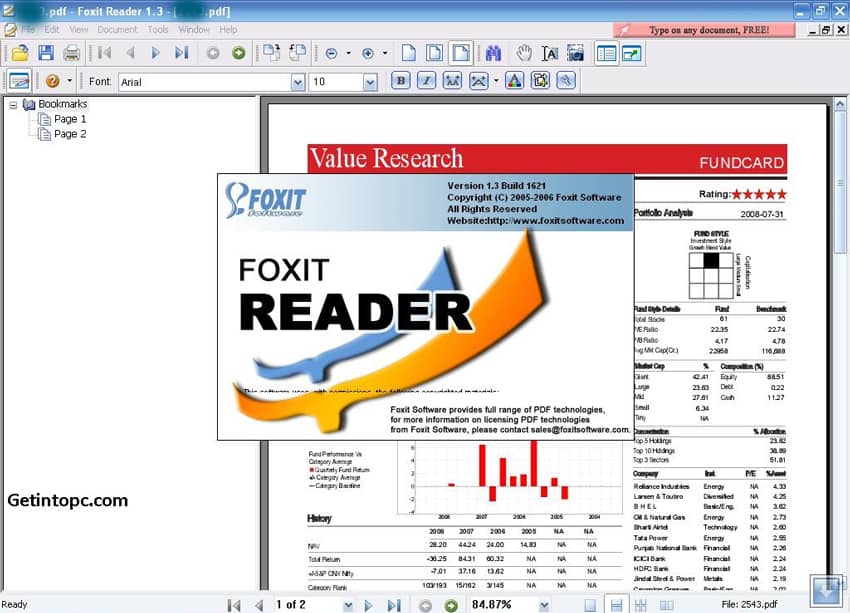The image size is (850, 613).
Task: Click the Open file folder icon
Action: click(x=20, y=53)
